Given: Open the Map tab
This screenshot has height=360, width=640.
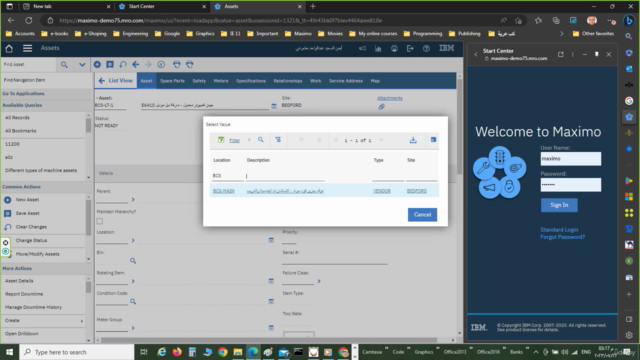Looking at the screenshot, I should (x=375, y=81).
